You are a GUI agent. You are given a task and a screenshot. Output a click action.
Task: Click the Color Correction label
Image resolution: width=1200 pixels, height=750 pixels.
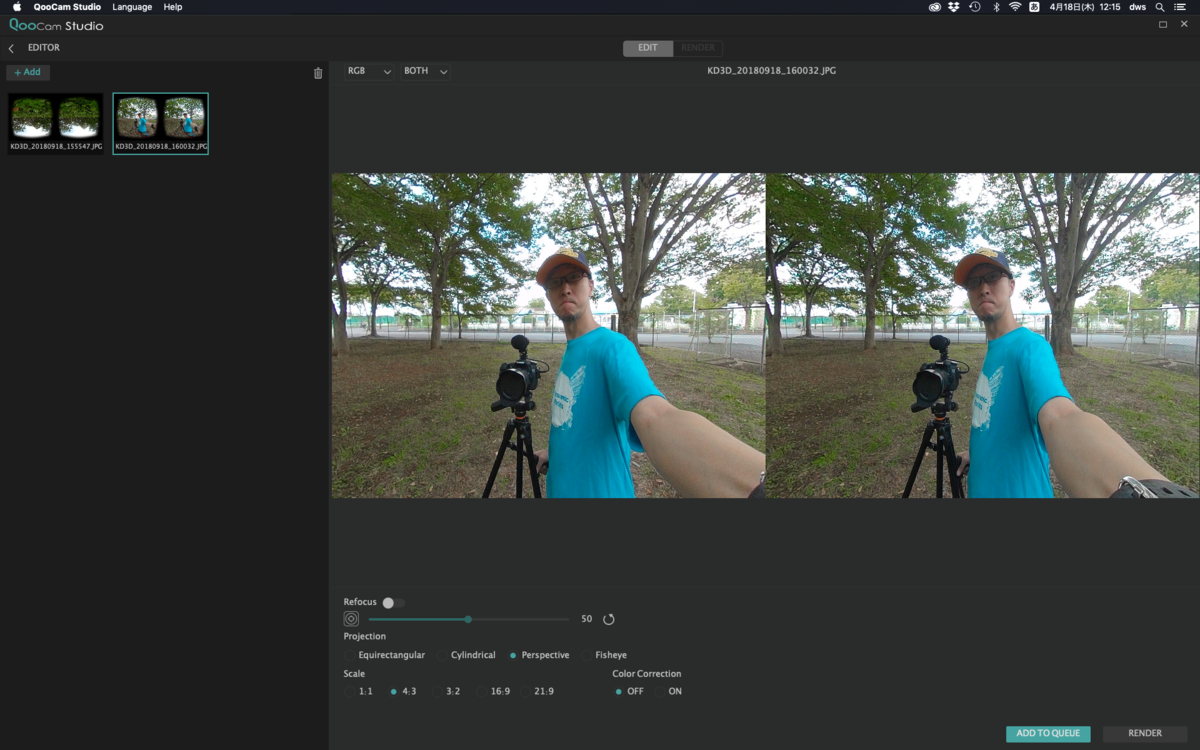(647, 674)
